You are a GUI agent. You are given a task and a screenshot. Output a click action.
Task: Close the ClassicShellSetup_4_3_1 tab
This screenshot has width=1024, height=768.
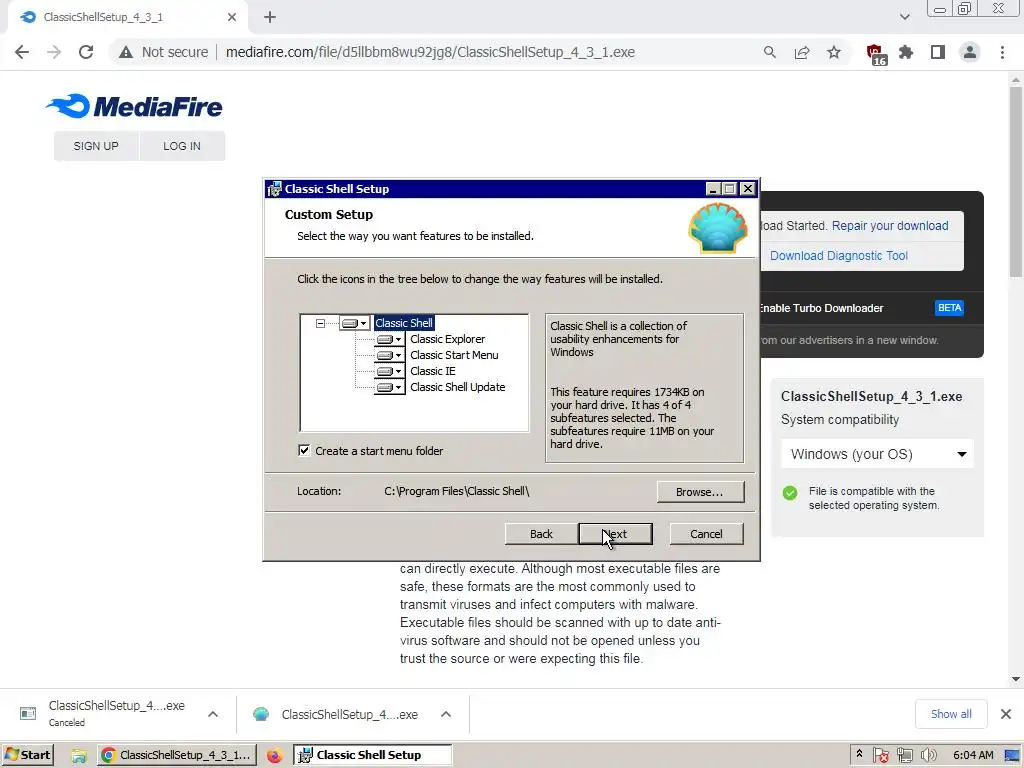[232, 18]
